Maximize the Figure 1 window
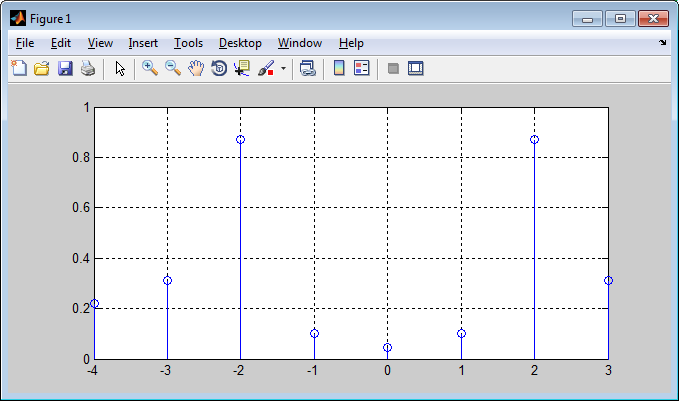The image size is (679, 401). coord(620,19)
